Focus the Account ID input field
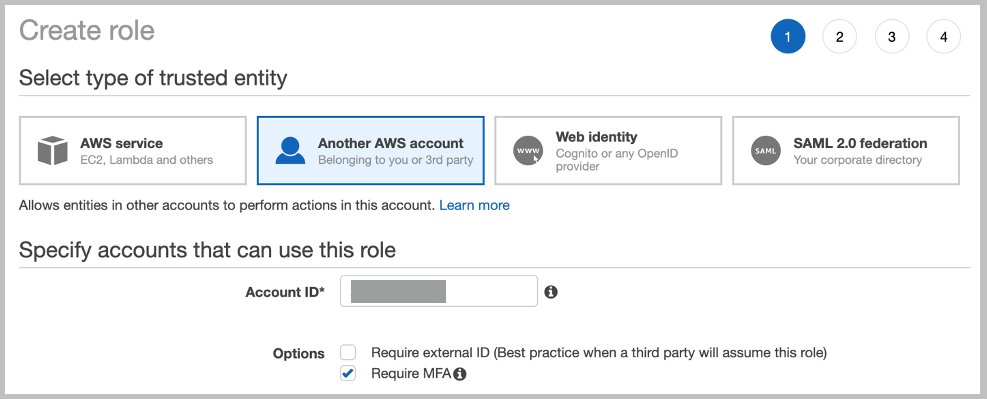This screenshot has height=399, width=987. click(x=439, y=291)
